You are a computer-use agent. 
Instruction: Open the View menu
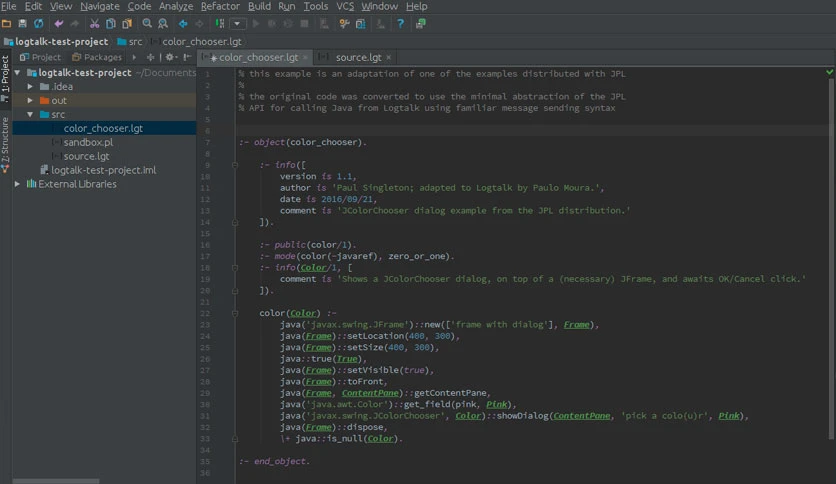(x=61, y=6)
